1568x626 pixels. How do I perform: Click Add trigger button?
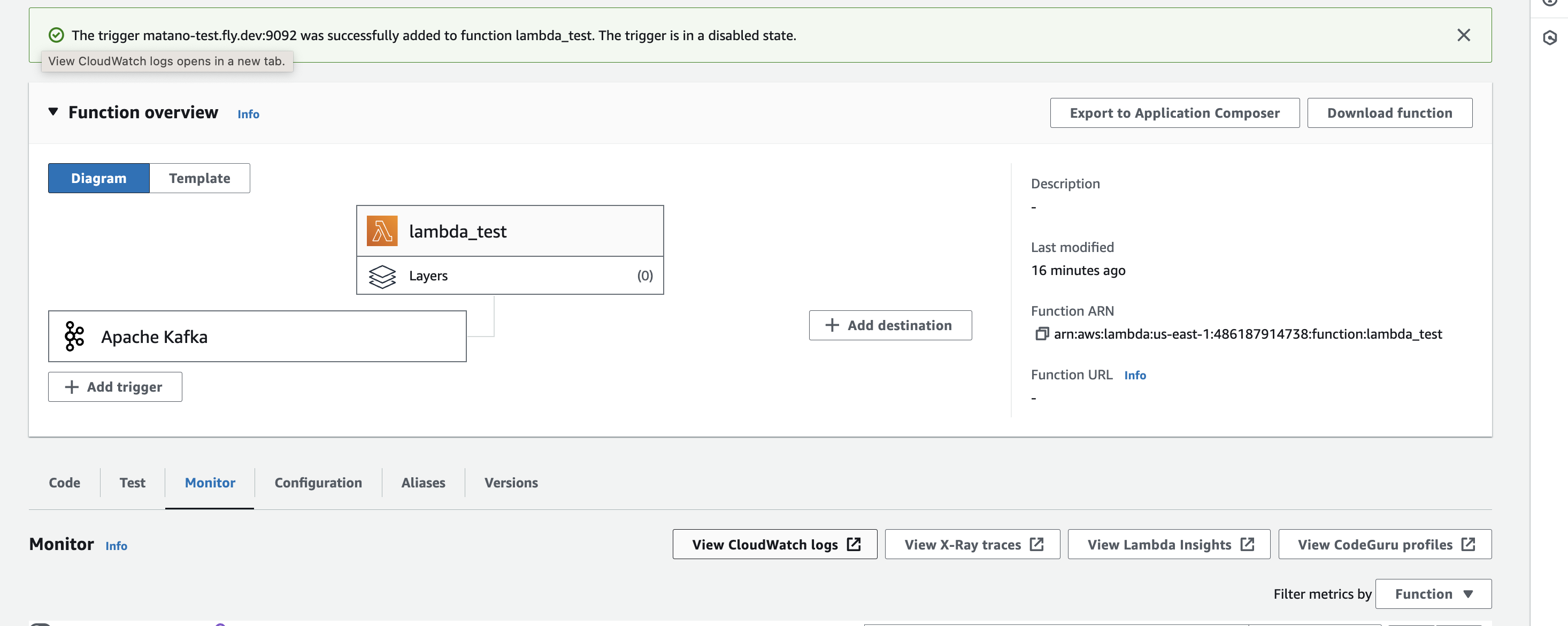click(115, 387)
